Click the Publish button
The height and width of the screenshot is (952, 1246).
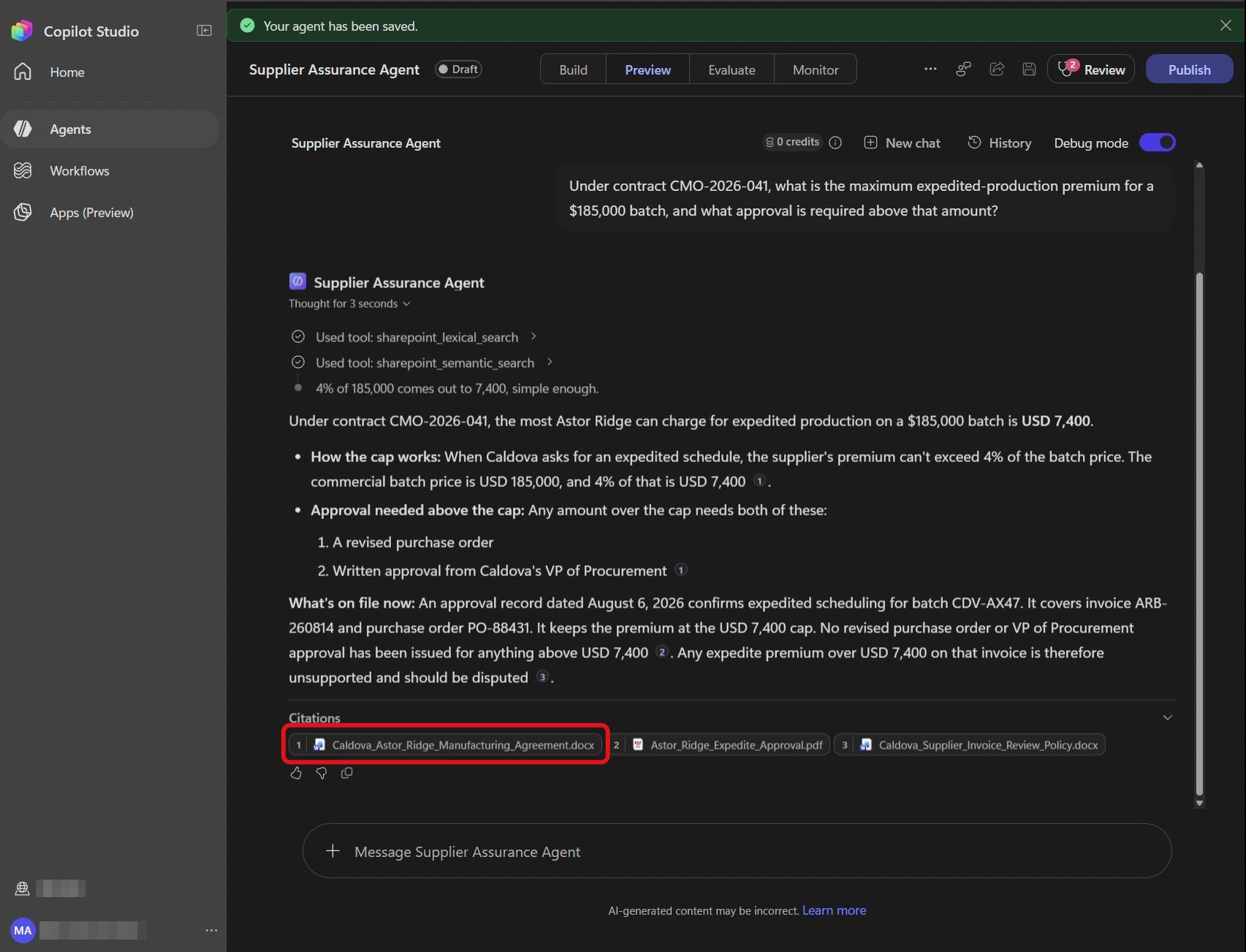point(1189,69)
